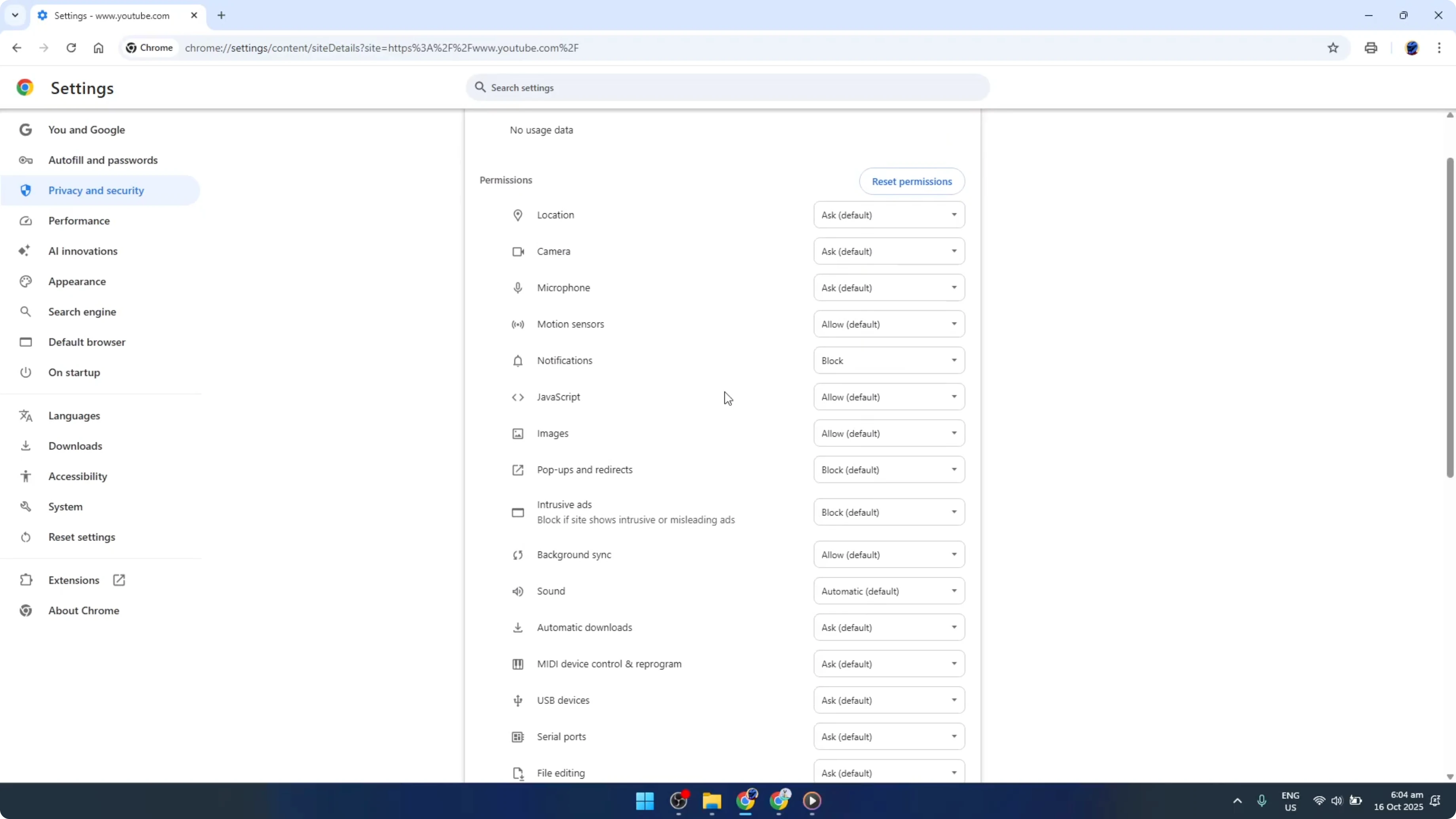Click the Reset permissions button

pyautogui.click(x=912, y=182)
